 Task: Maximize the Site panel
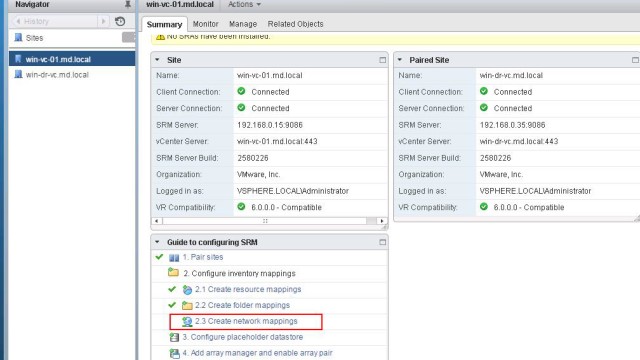coord(382,60)
